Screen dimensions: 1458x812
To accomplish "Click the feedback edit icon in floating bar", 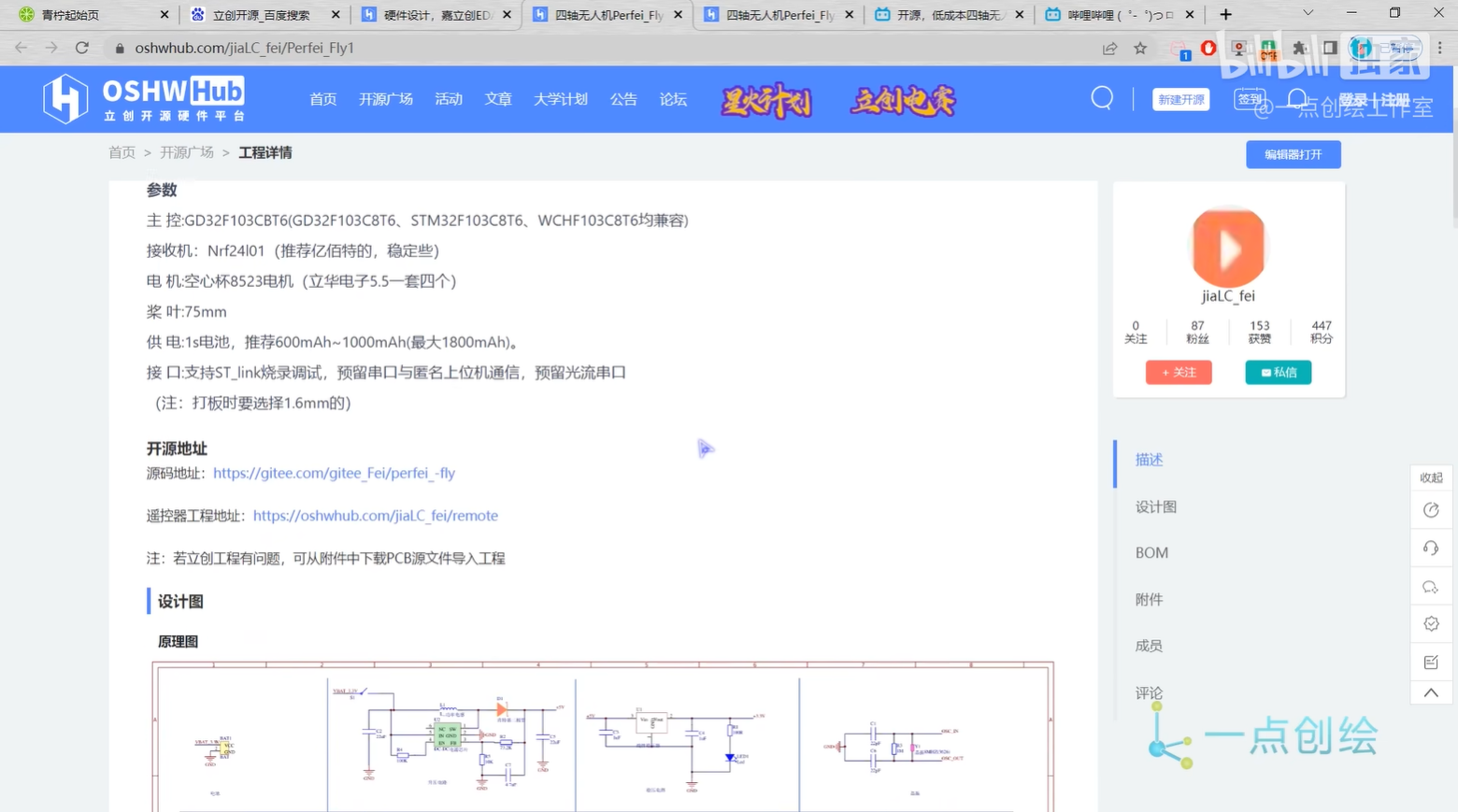I will click(1431, 662).
